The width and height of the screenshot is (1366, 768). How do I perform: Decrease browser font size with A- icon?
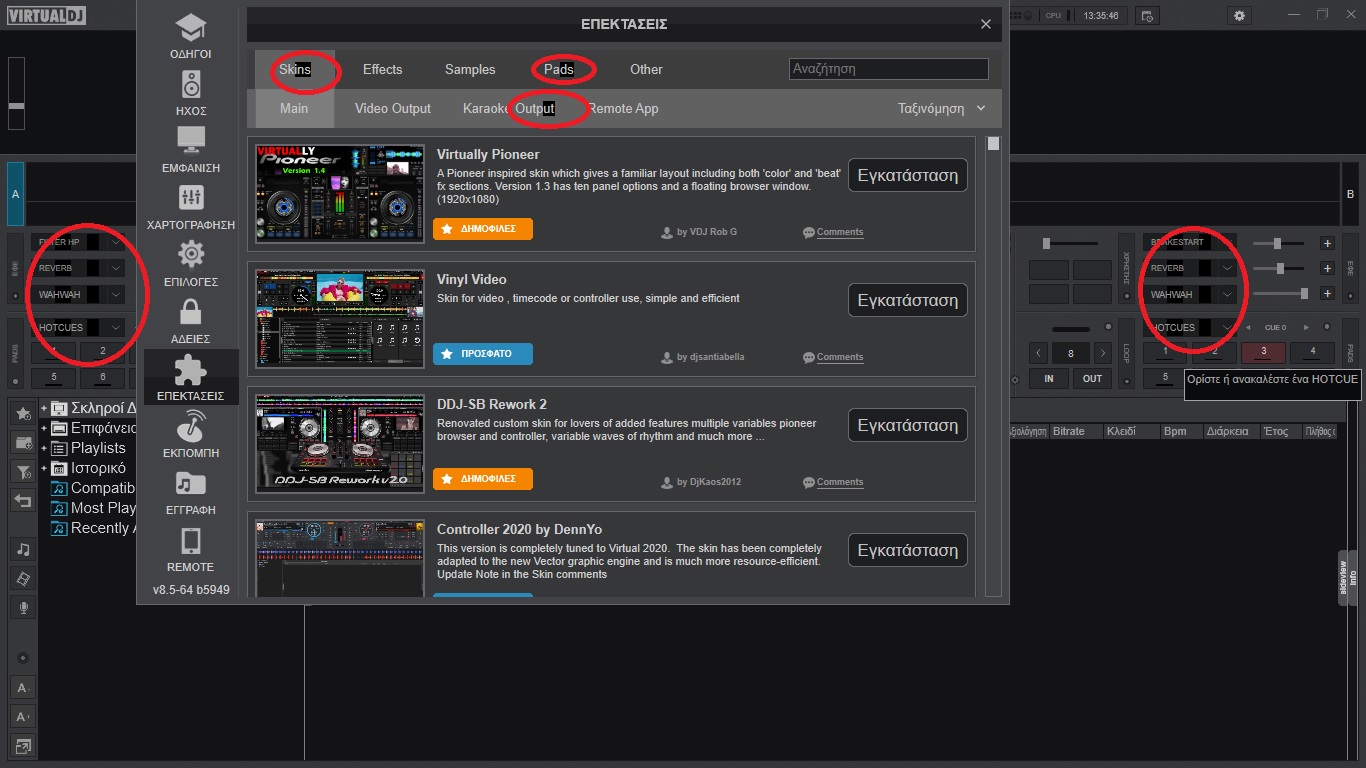23,687
